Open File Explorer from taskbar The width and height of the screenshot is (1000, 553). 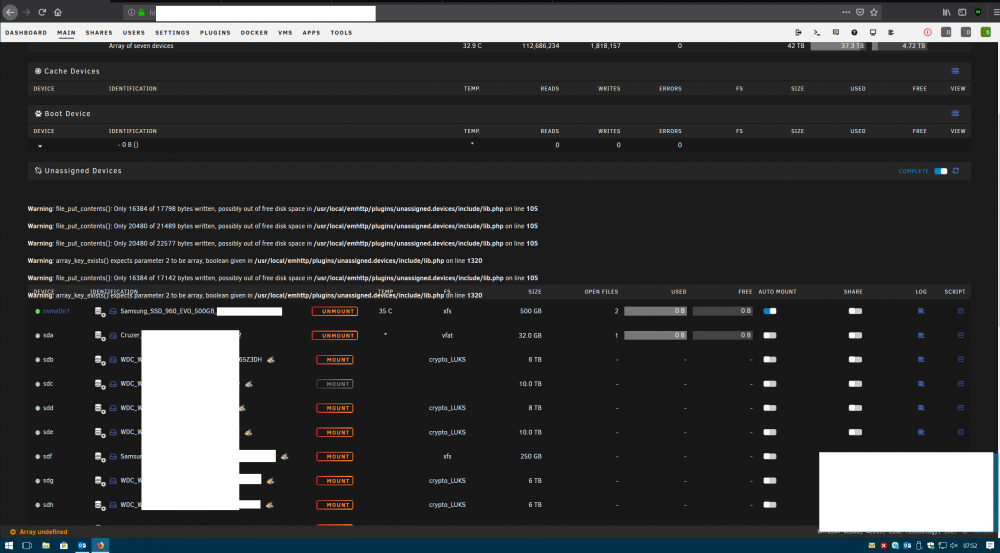[x=46, y=546]
